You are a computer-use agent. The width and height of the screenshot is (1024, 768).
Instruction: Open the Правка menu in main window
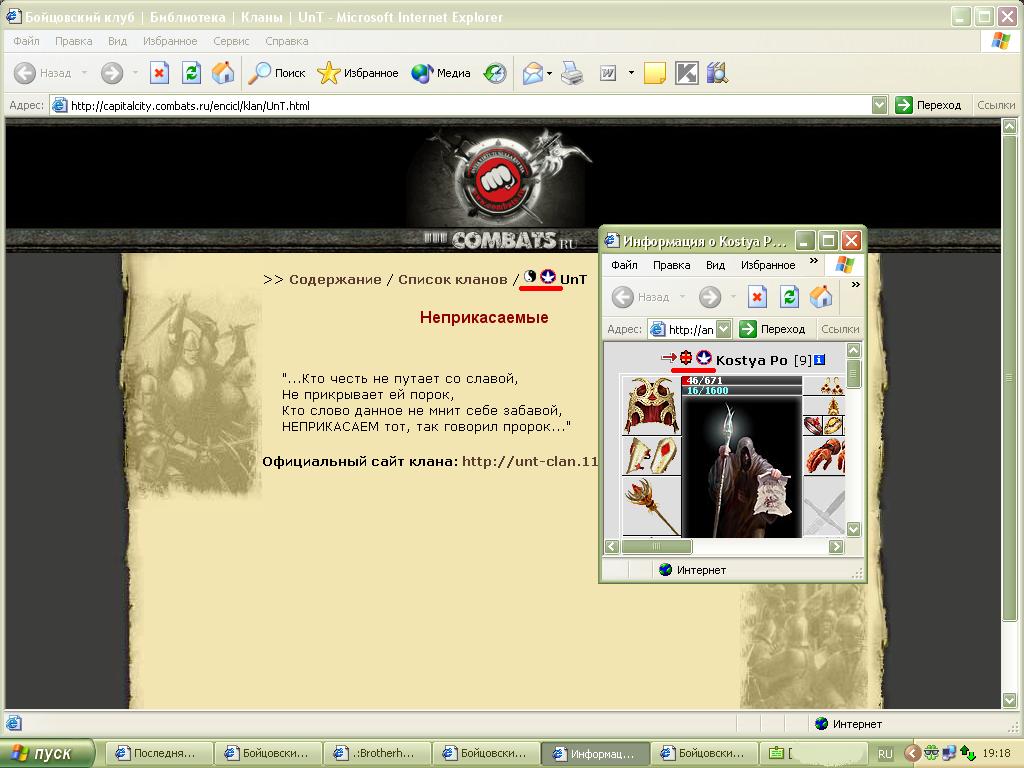pos(73,41)
